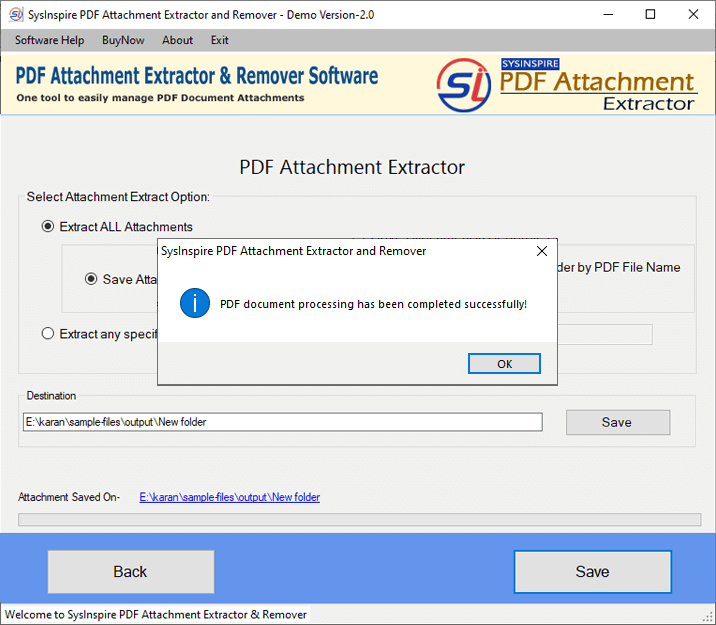Image resolution: width=716 pixels, height=625 pixels.
Task: Close the SysInspire message dialog
Action: pos(542,251)
